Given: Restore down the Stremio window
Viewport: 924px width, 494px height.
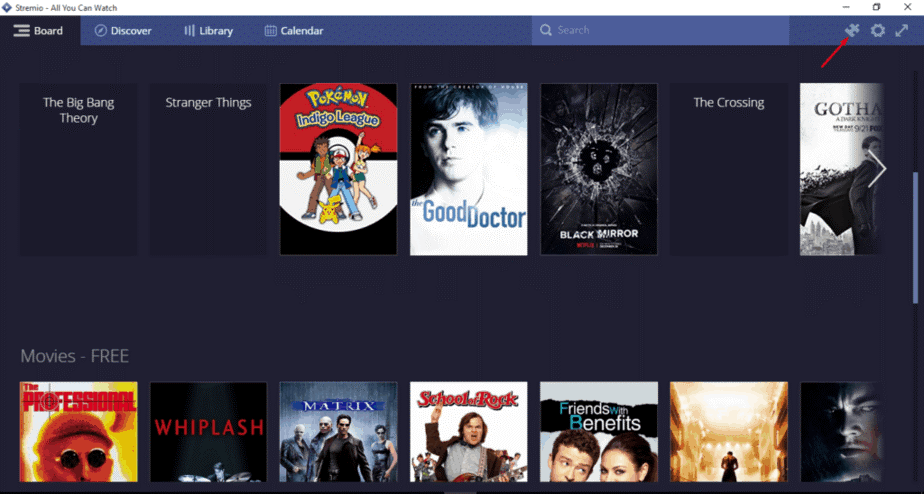Looking at the screenshot, I should click(877, 7).
